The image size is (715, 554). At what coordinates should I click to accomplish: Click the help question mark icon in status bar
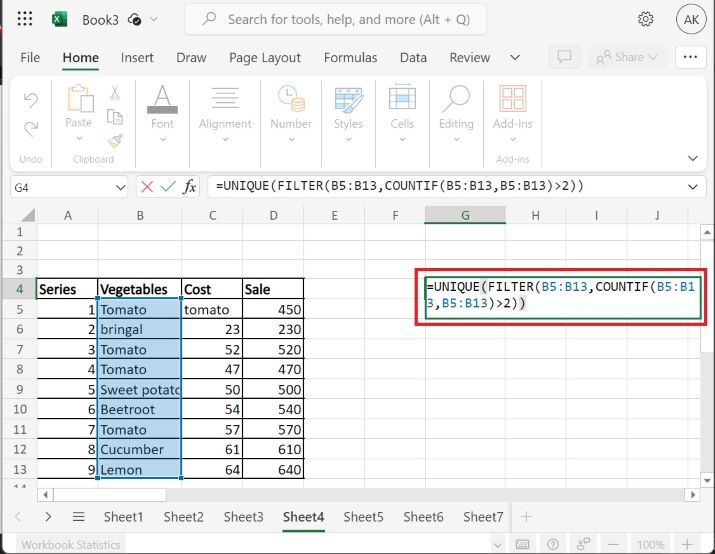click(553, 544)
